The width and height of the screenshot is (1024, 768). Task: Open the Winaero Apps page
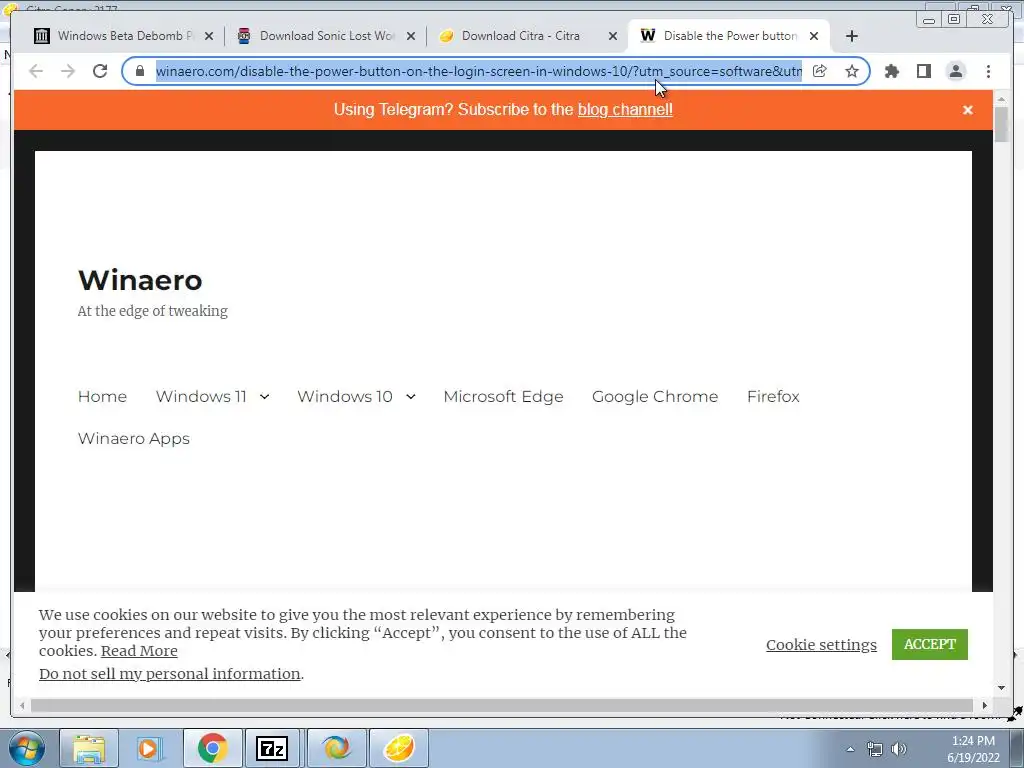point(134,438)
